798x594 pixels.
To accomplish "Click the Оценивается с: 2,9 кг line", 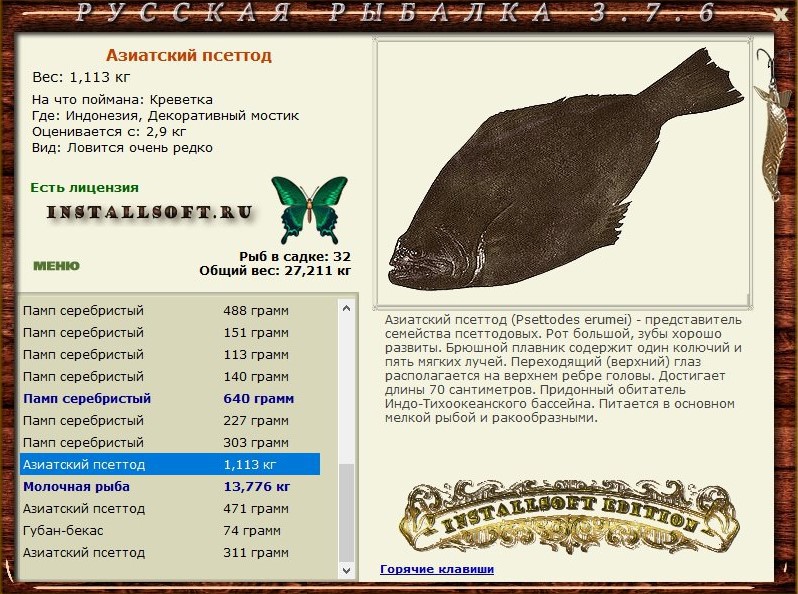I will pos(109,132).
